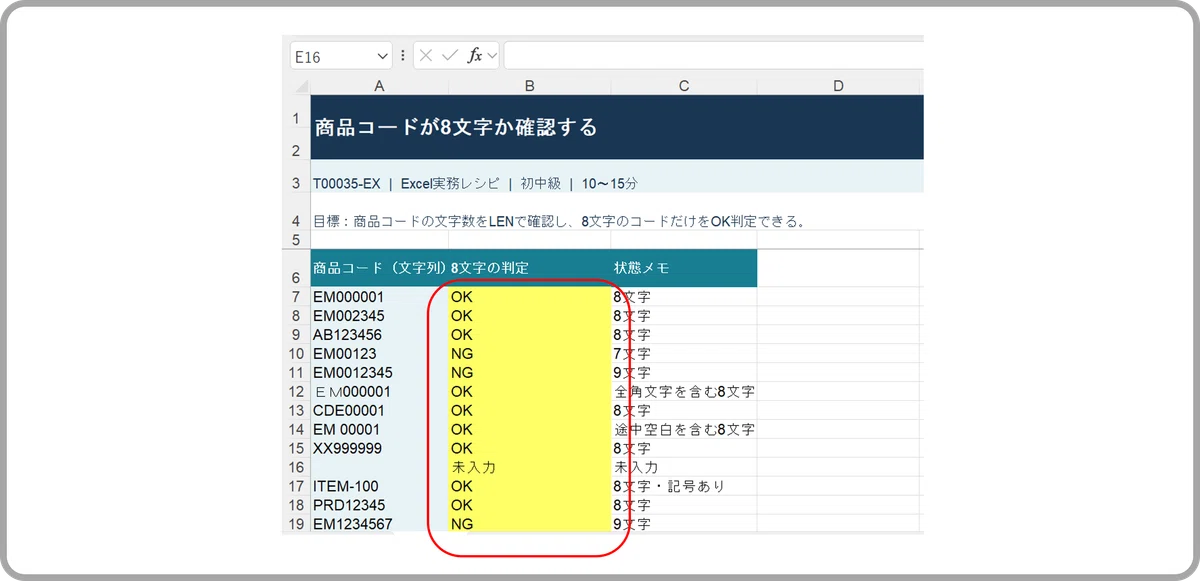The width and height of the screenshot is (1200, 581).
Task: Select cell CDE00001
Action: click(379, 410)
